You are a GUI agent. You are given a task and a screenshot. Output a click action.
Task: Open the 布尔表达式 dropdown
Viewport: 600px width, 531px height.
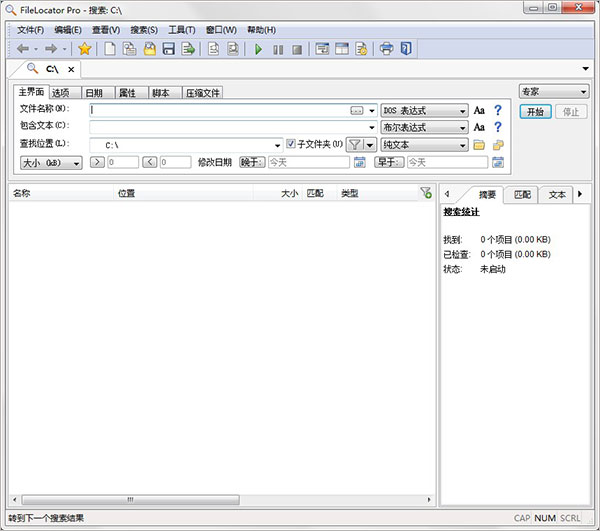click(x=424, y=127)
